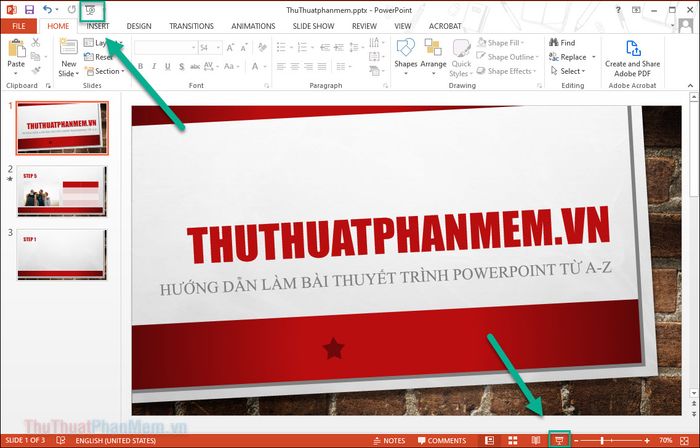
Task: Clear all formatting icon
Action: coord(262,47)
